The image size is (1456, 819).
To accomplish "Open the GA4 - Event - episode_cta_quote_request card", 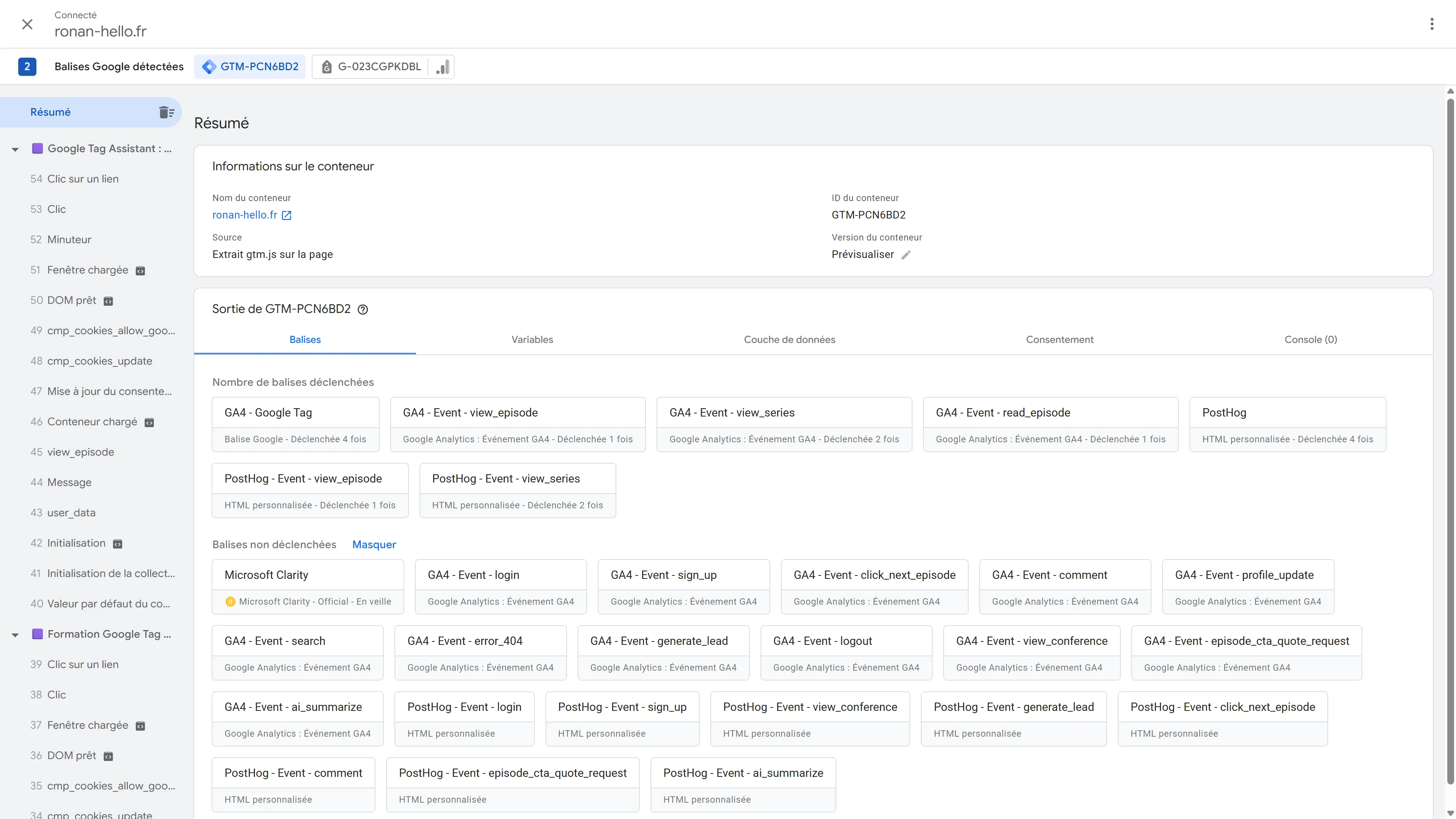I will 1246,653.
